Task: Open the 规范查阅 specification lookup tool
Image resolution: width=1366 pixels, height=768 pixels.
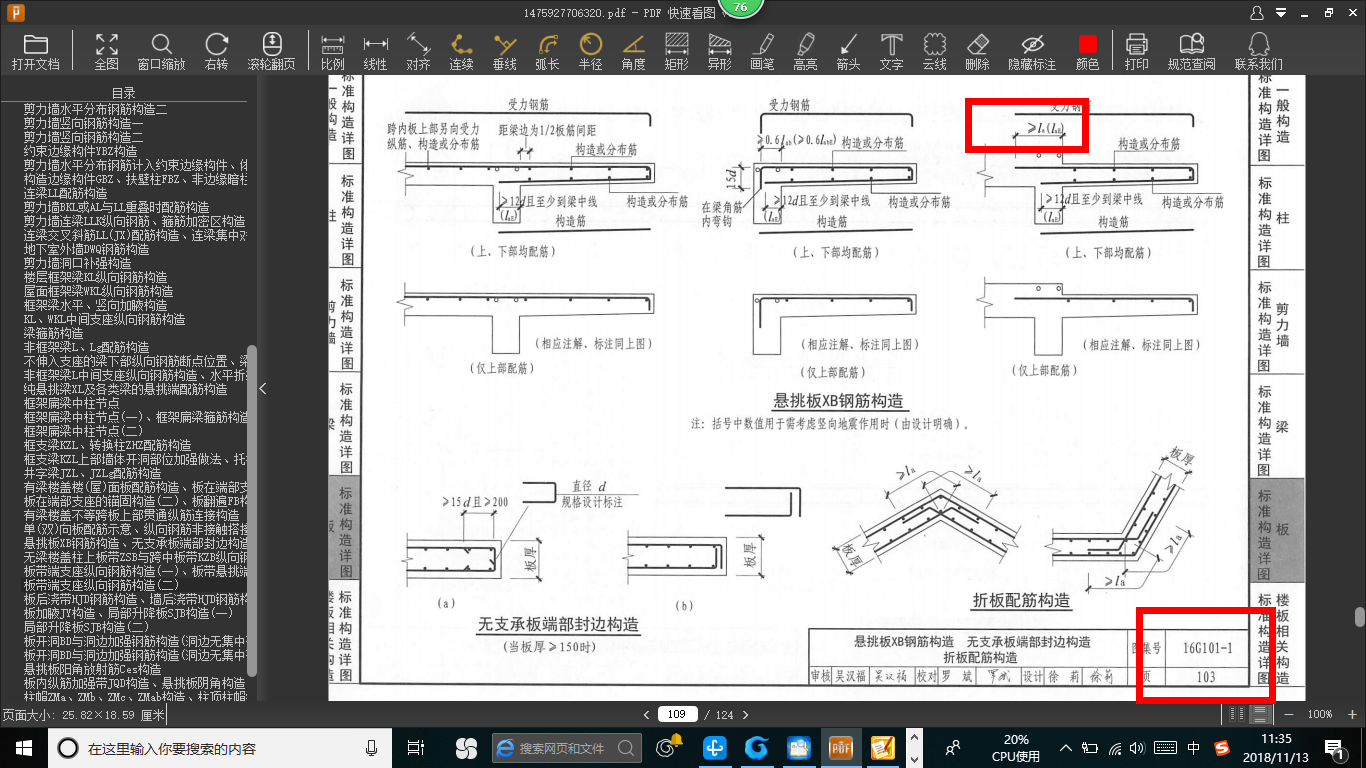Action: coord(1191,51)
